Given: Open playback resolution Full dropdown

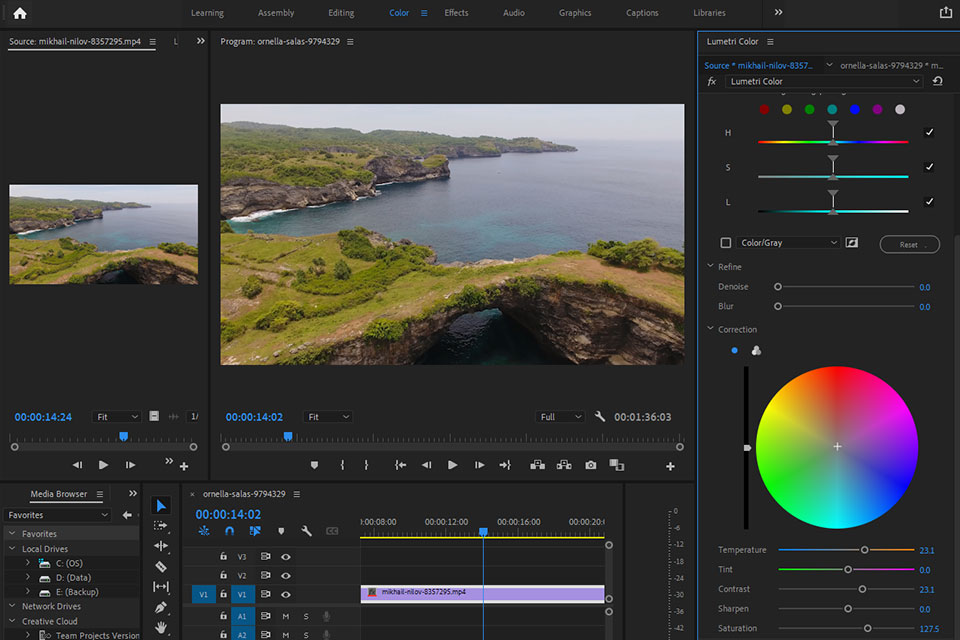Looking at the screenshot, I should 560,417.
